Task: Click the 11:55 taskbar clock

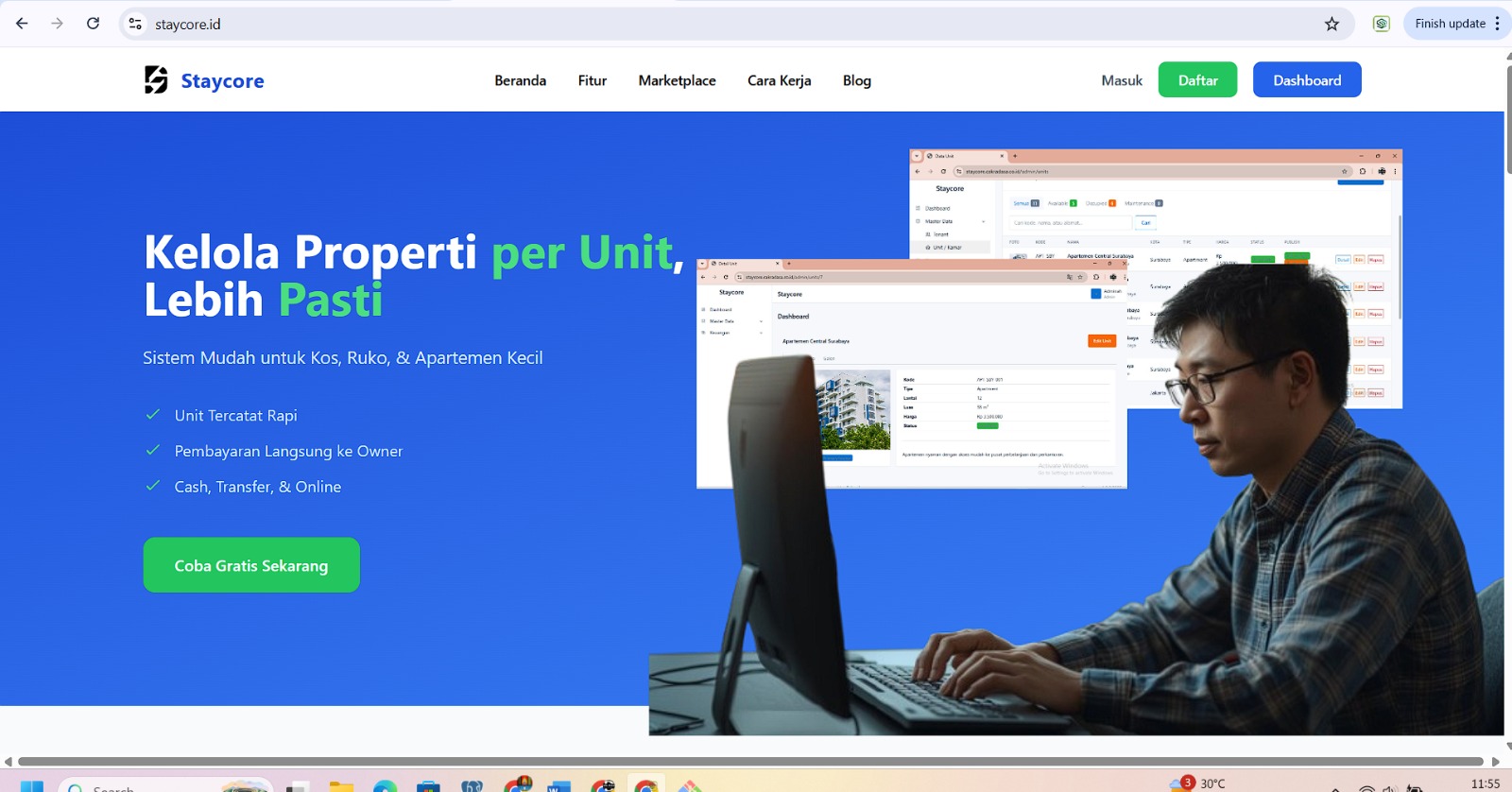Action: (x=1486, y=783)
